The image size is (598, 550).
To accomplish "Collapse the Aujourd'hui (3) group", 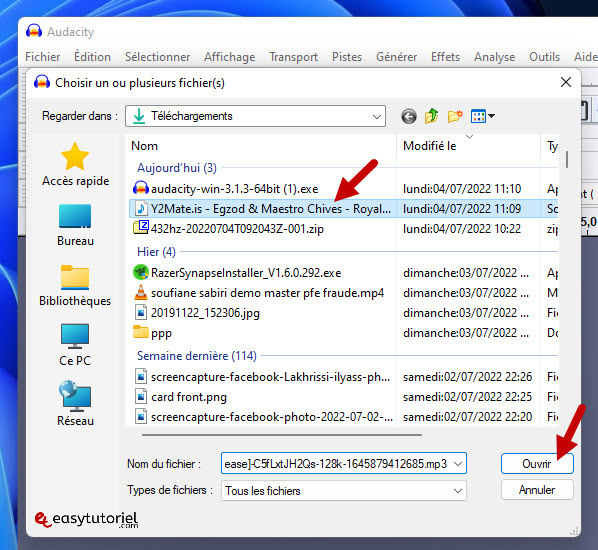I will (x=177, y=168).
